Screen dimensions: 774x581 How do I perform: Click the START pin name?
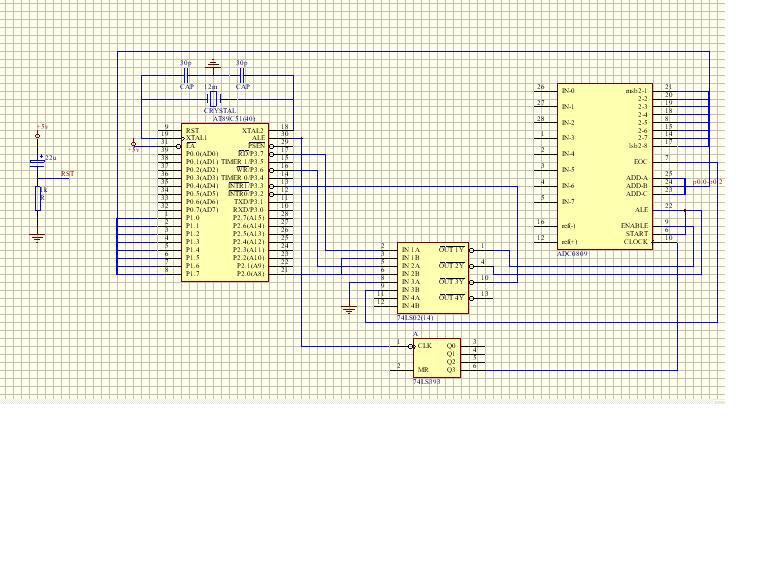pos(637,233)
